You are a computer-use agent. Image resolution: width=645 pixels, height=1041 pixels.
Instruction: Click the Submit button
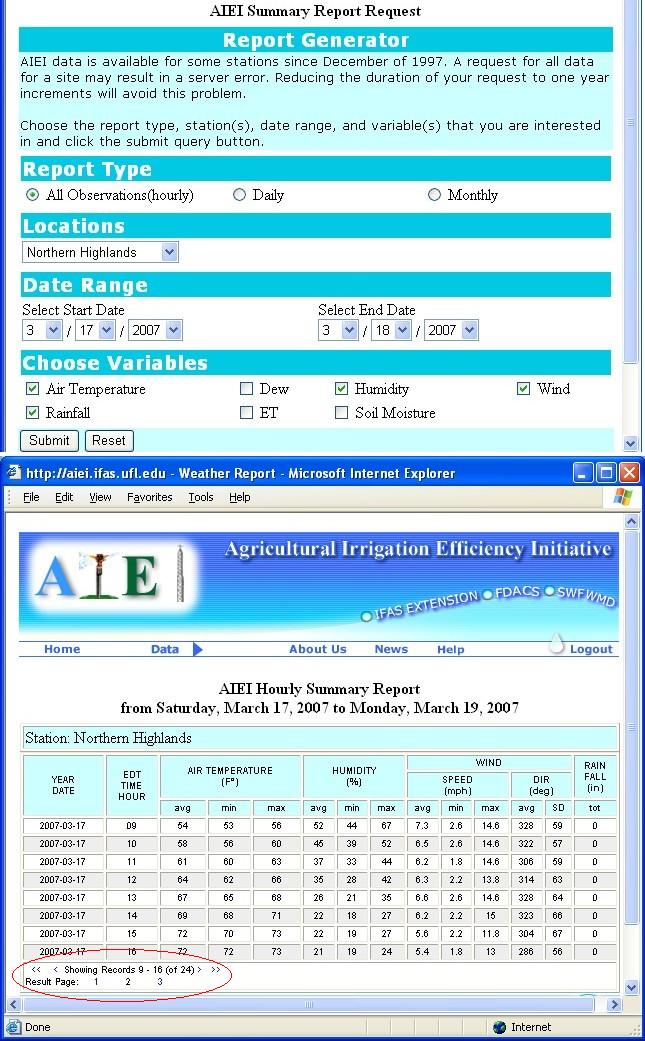49,440
